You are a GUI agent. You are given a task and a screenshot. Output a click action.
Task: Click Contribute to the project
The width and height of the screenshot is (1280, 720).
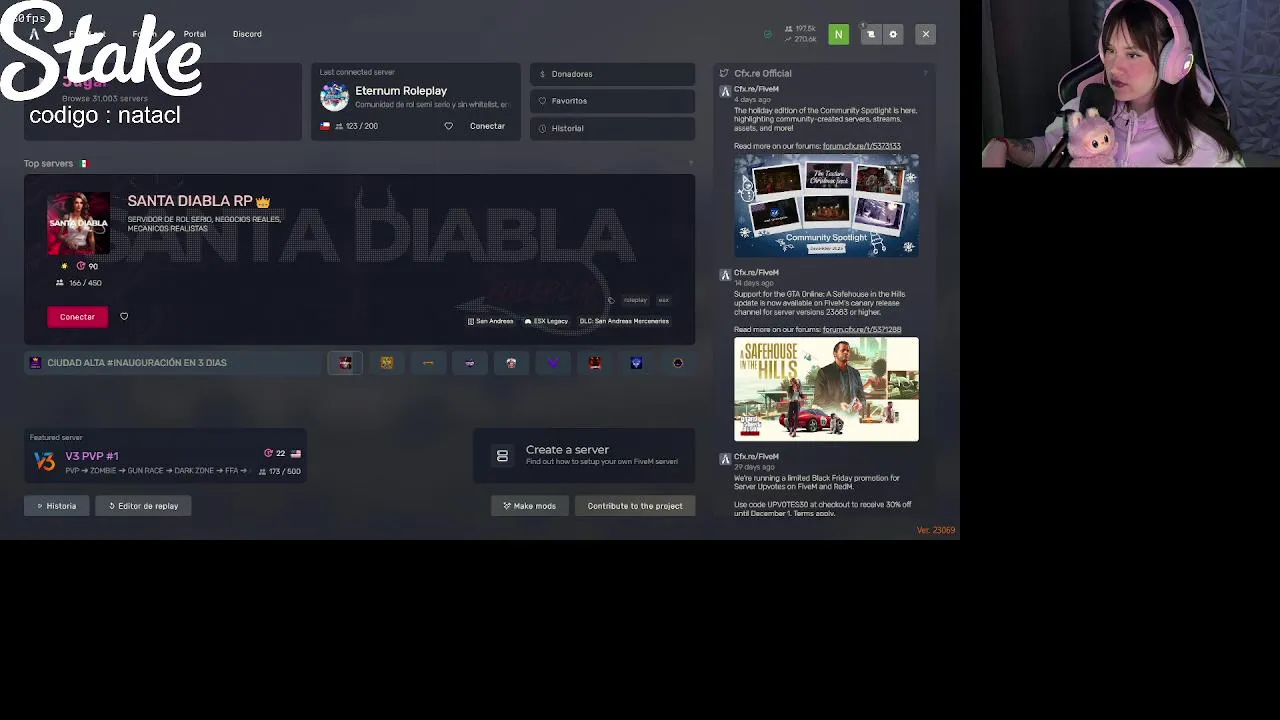635,506
